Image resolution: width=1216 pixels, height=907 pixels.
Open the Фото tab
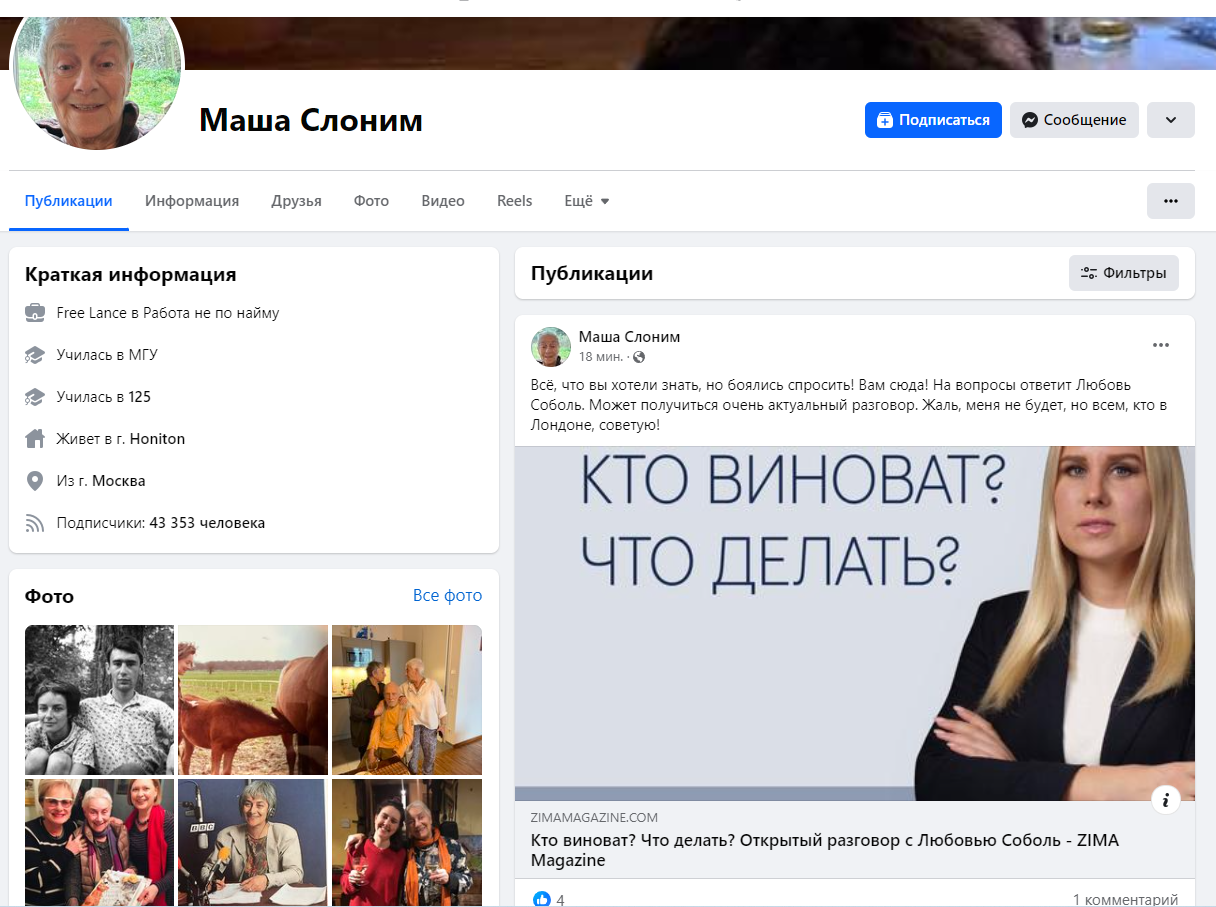[371, 201]
